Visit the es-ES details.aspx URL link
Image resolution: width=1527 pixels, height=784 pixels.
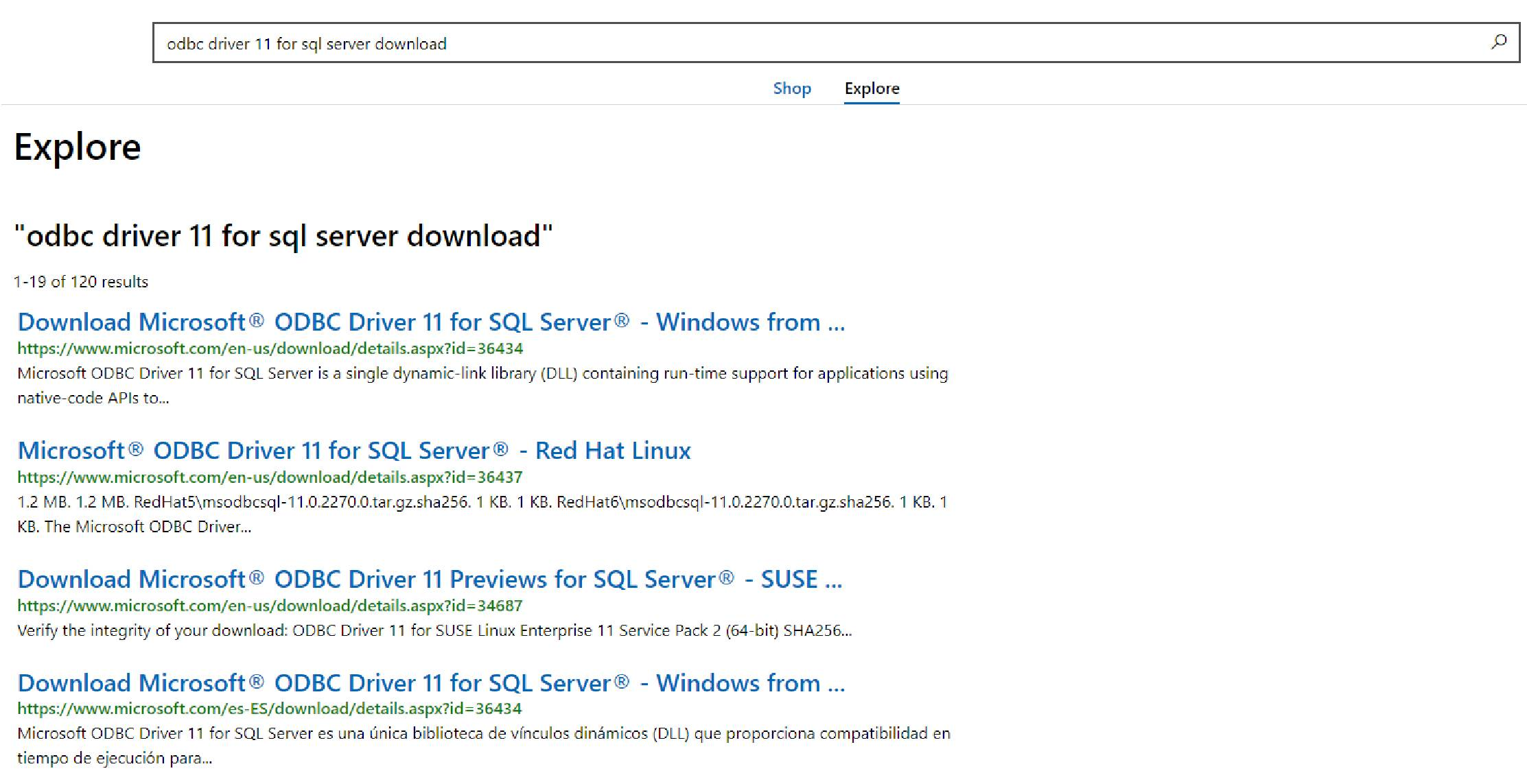268,709
